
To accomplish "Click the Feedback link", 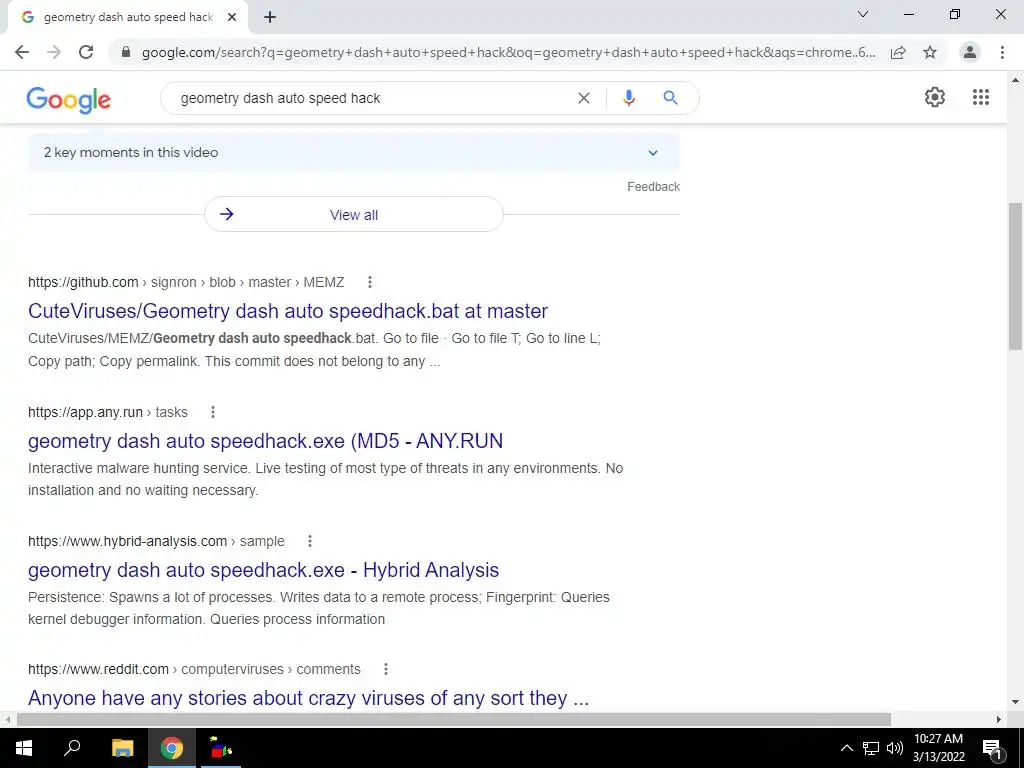I will [653, 187].
